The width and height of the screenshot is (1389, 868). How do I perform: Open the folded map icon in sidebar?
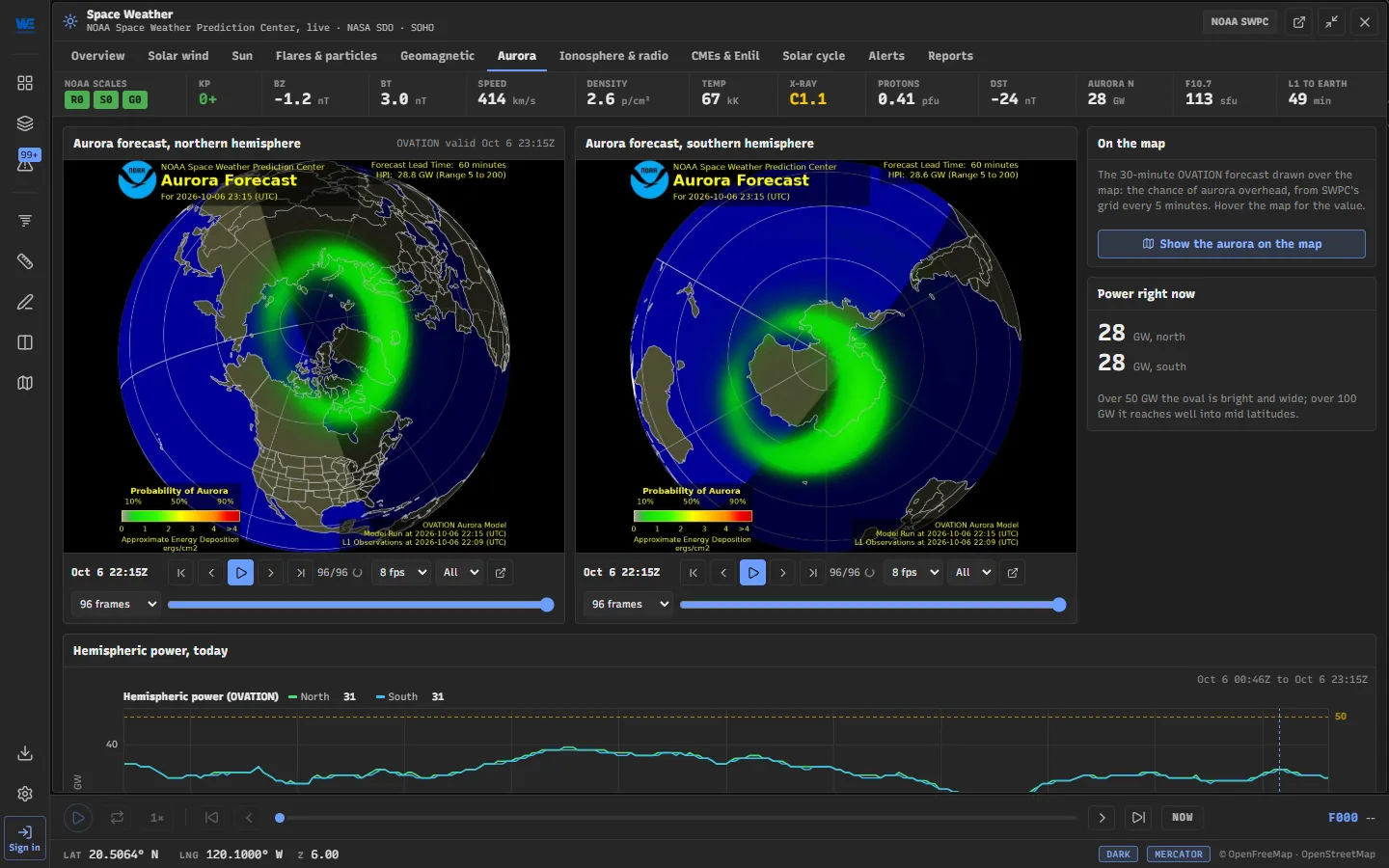(25, 383)
